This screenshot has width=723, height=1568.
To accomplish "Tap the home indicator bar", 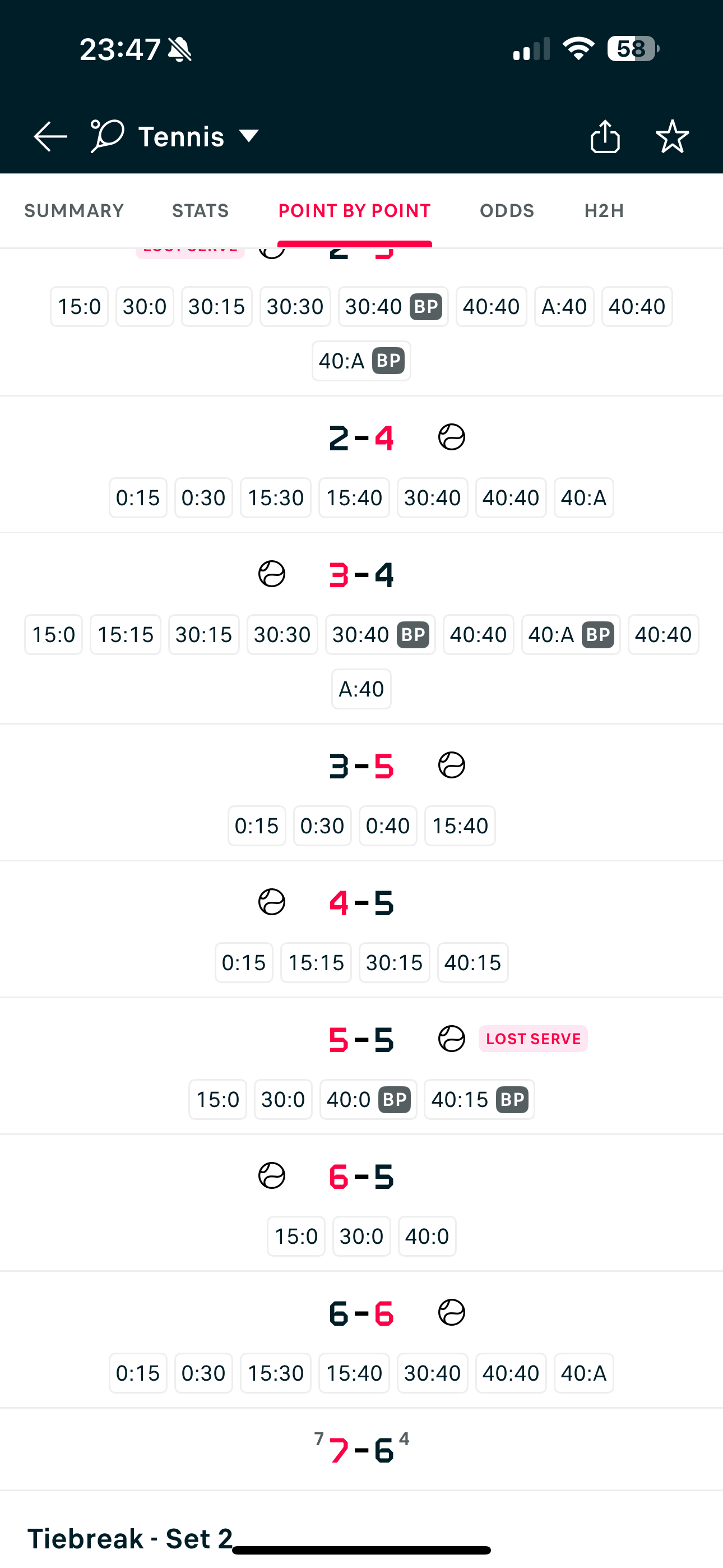I will pos(361,1549).
